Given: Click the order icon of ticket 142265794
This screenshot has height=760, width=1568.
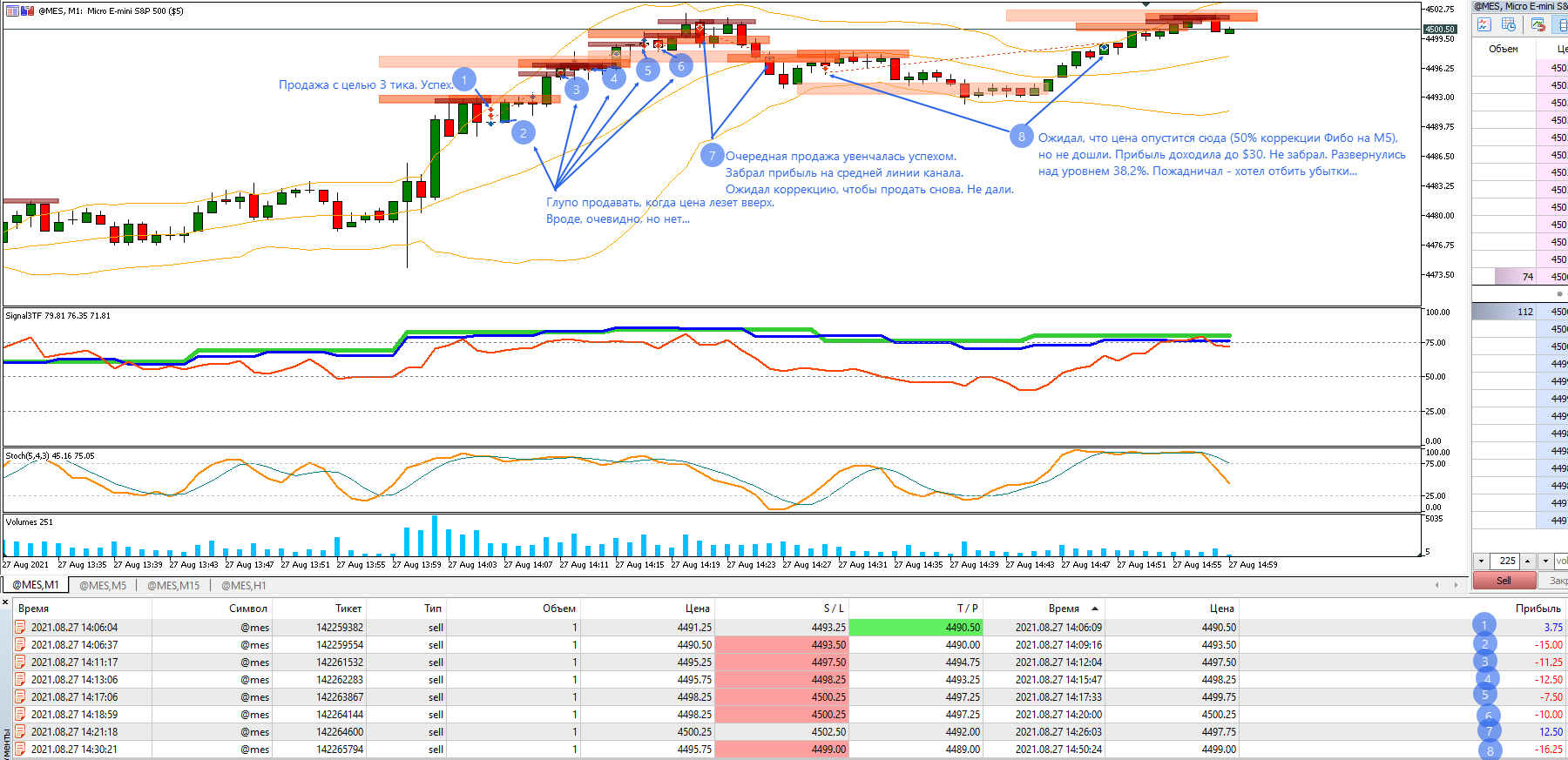Looking at the screenshot, I should 20,749.
